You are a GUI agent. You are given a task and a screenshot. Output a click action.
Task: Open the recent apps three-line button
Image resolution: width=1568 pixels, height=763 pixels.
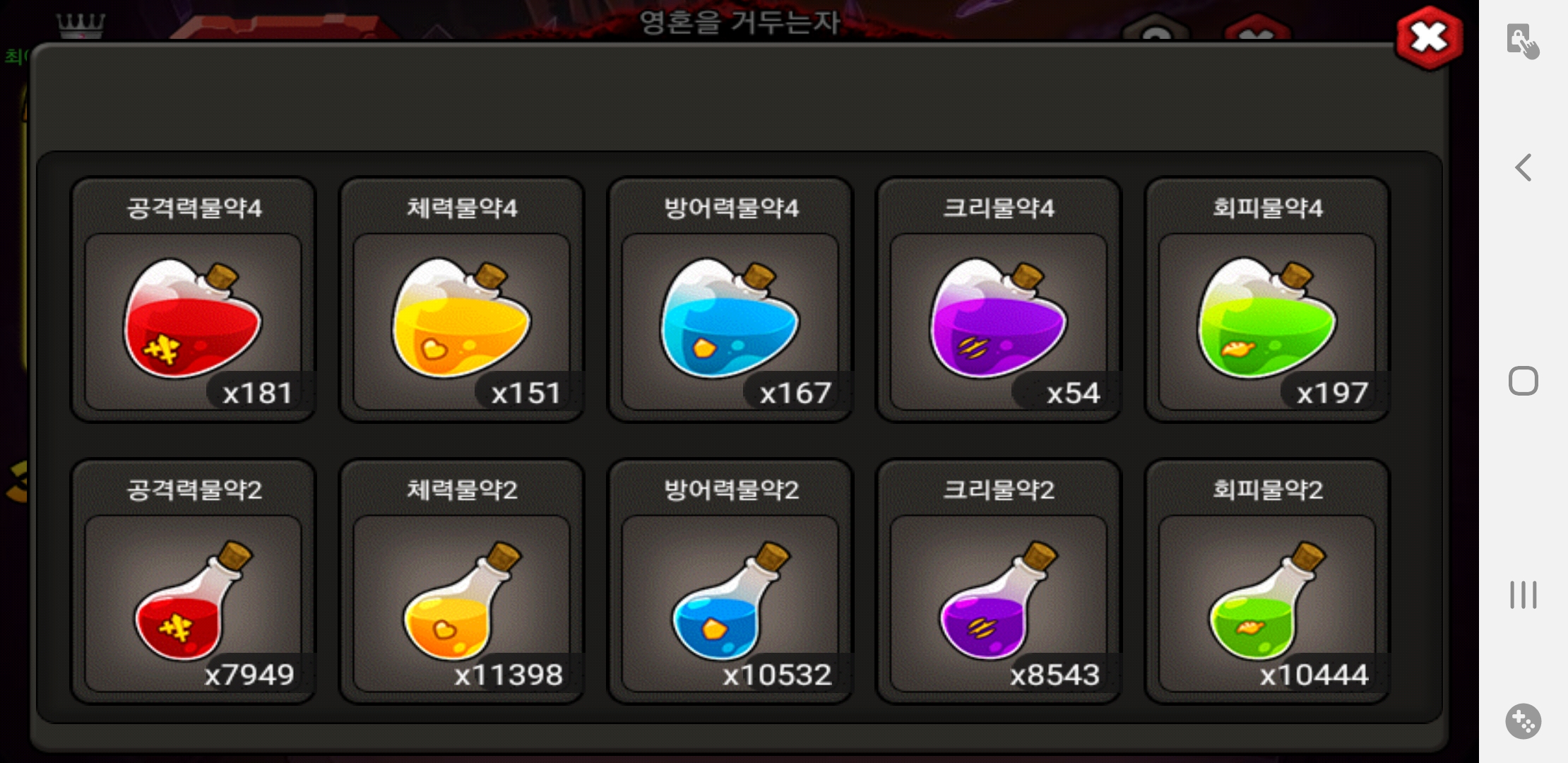tap(1524, 595)
